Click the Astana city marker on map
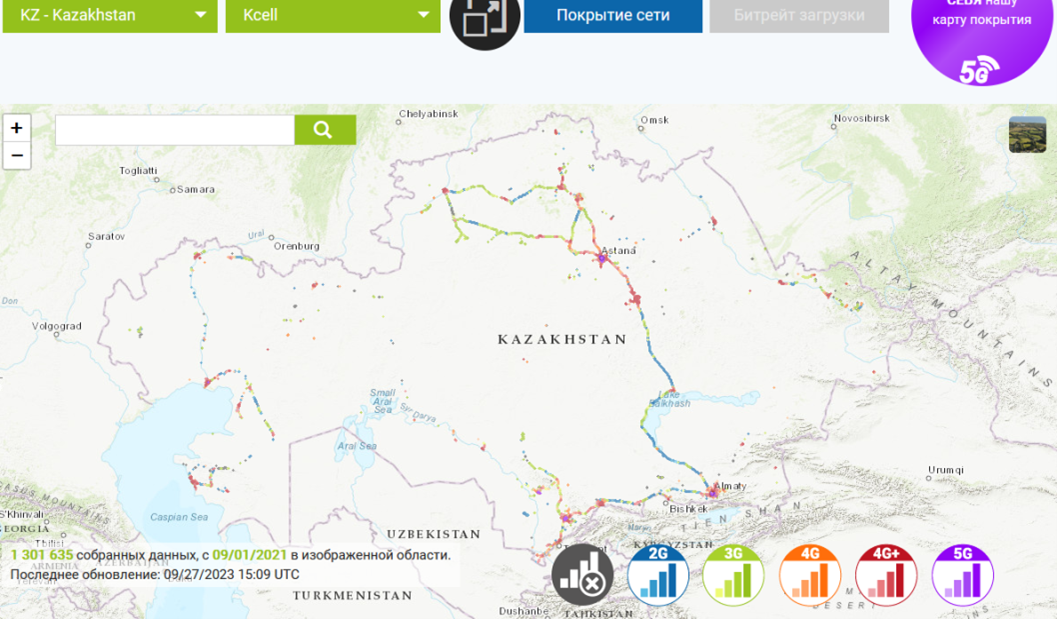This screenshot has width=1057, height=619. pyautogui.click(x=602, y=259)
